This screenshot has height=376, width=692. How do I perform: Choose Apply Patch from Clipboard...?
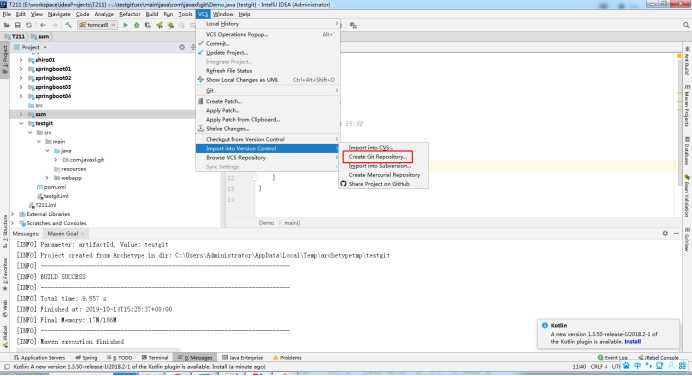(267, 120)
